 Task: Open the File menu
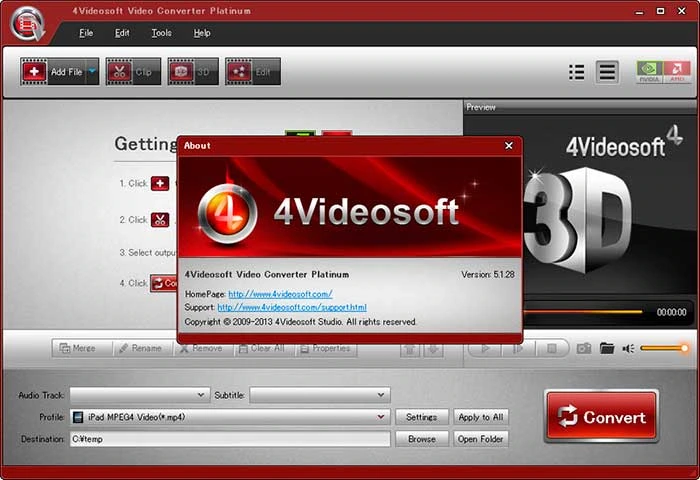pyautogui.click(x=86, y=33)
